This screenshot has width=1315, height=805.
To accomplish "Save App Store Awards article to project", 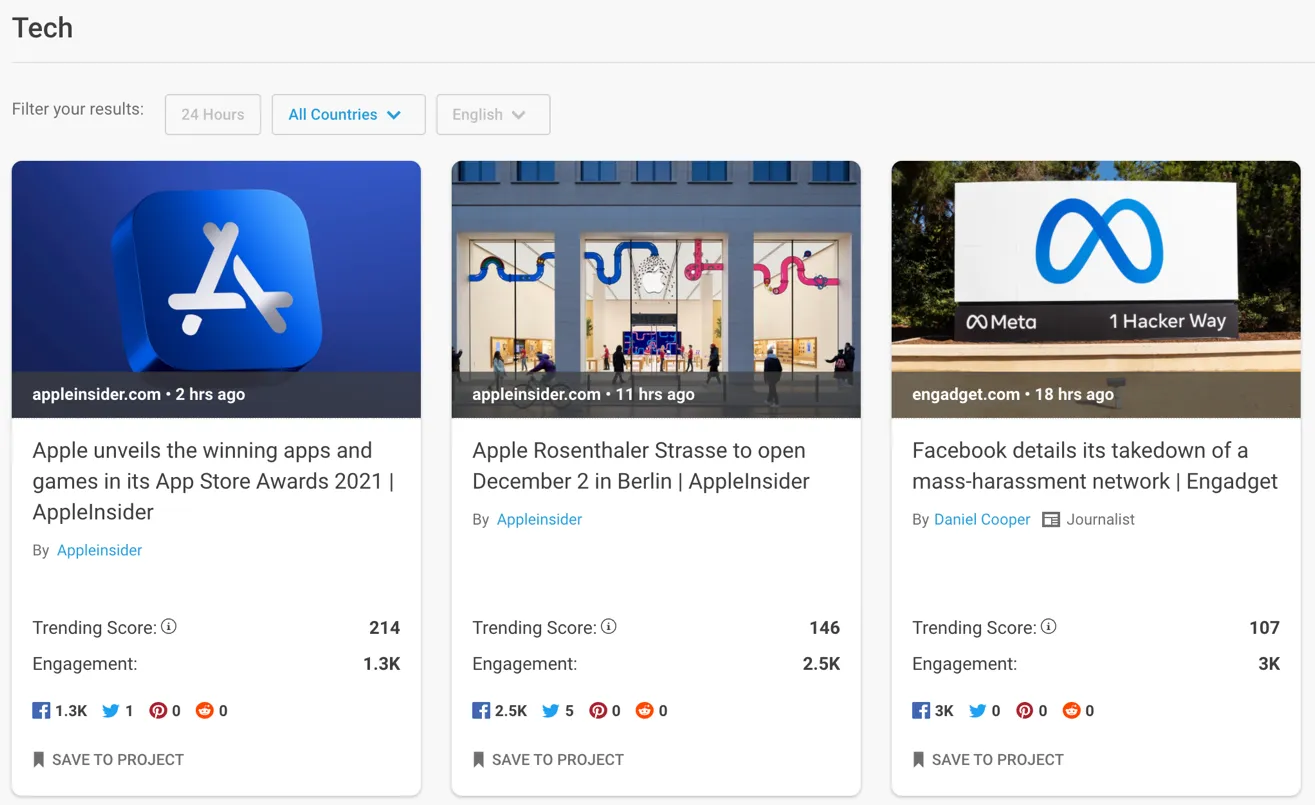I will click(x=108, y=760).
